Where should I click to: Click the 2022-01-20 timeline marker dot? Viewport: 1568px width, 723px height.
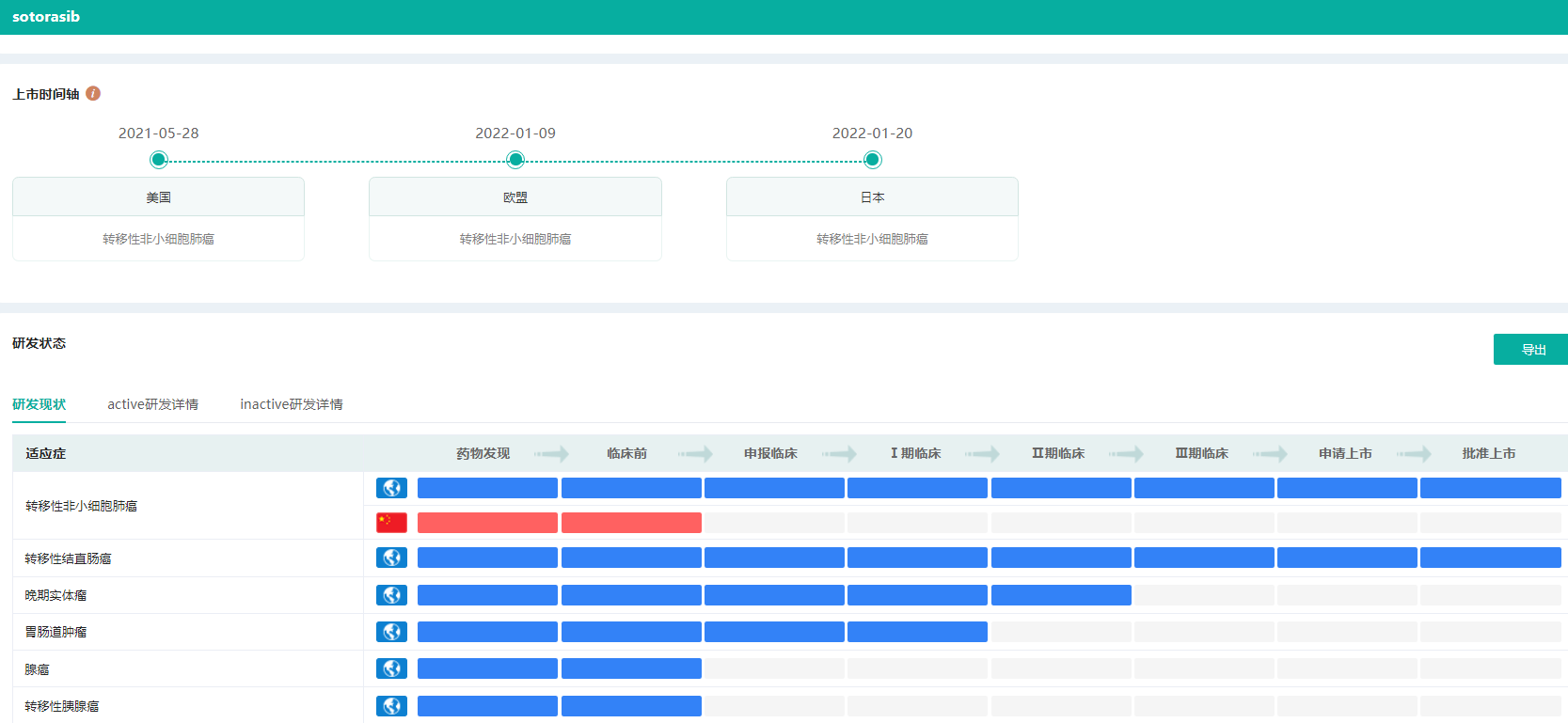873,160
